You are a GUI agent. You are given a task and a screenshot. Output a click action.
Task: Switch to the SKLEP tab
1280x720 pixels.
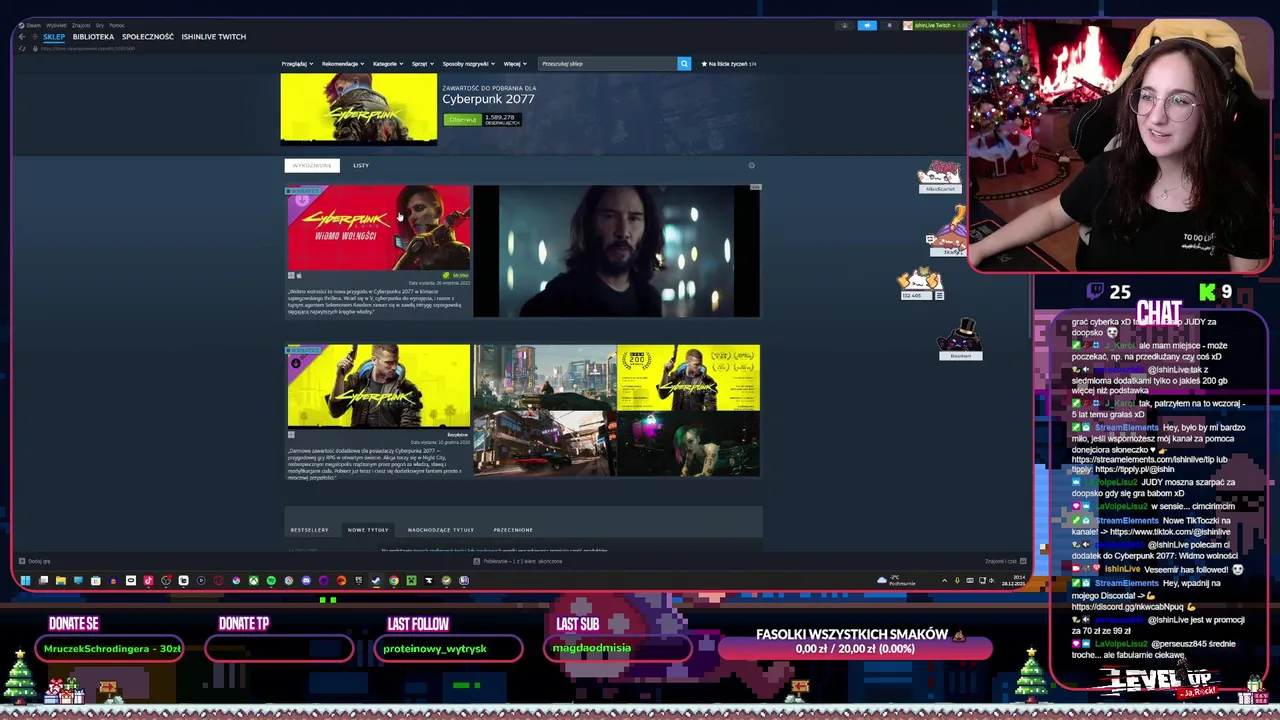click(54, 37)
